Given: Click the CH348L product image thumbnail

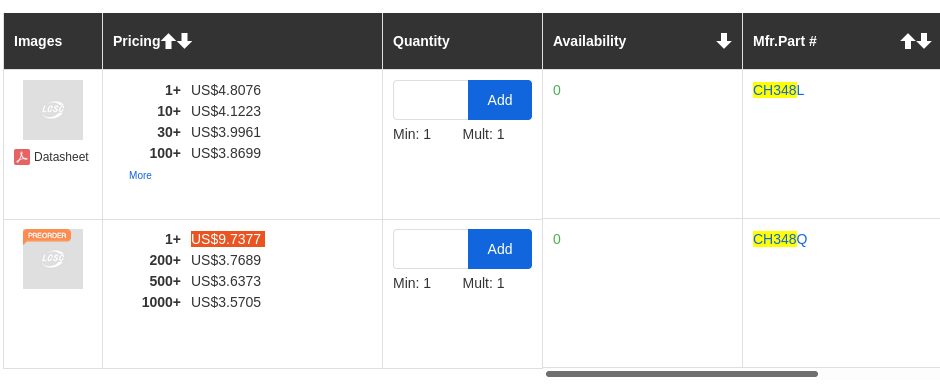Looking at the screenshot, I should point(53,110).
